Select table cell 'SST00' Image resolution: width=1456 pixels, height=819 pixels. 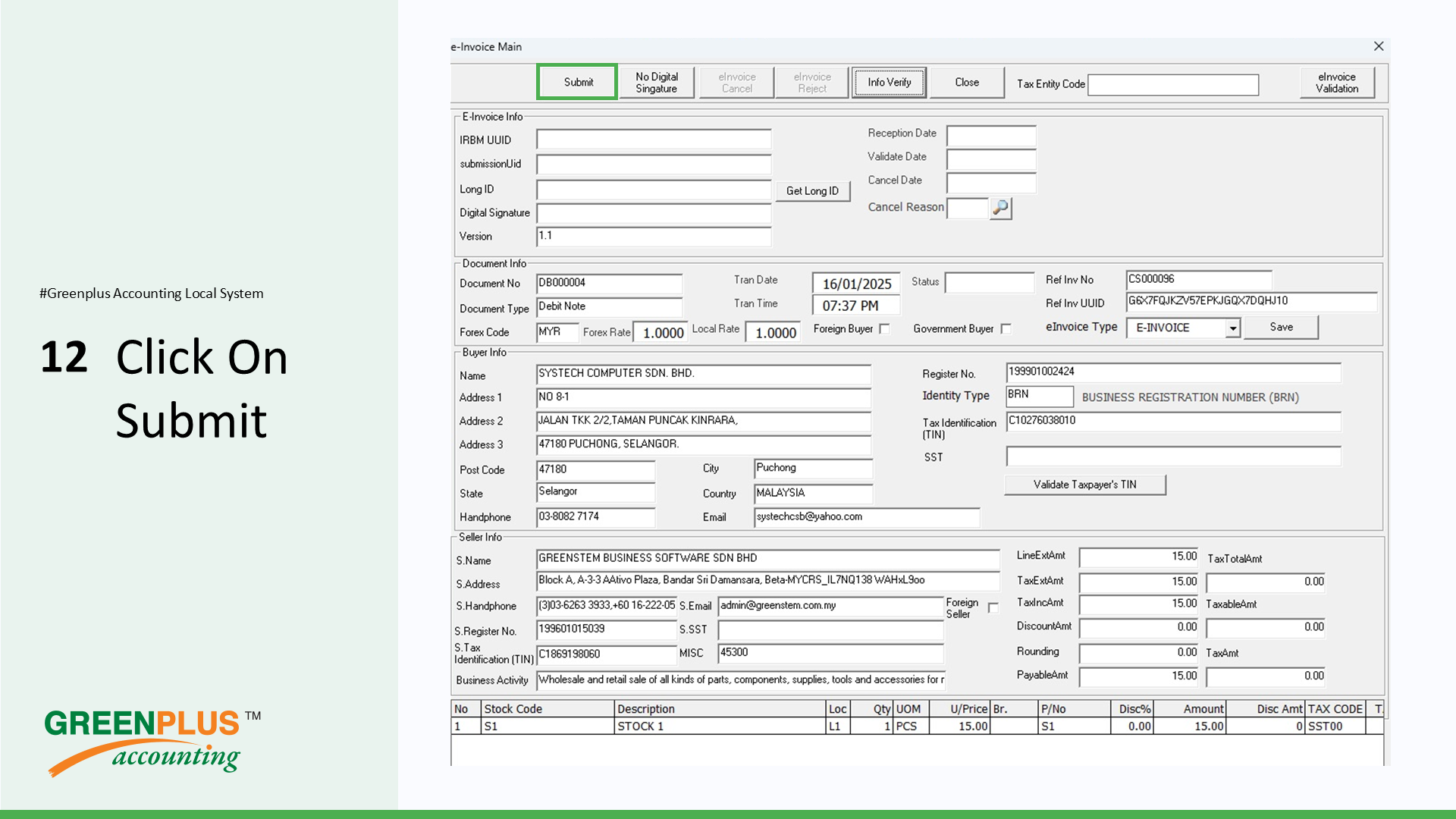[x=1335, y=726]
